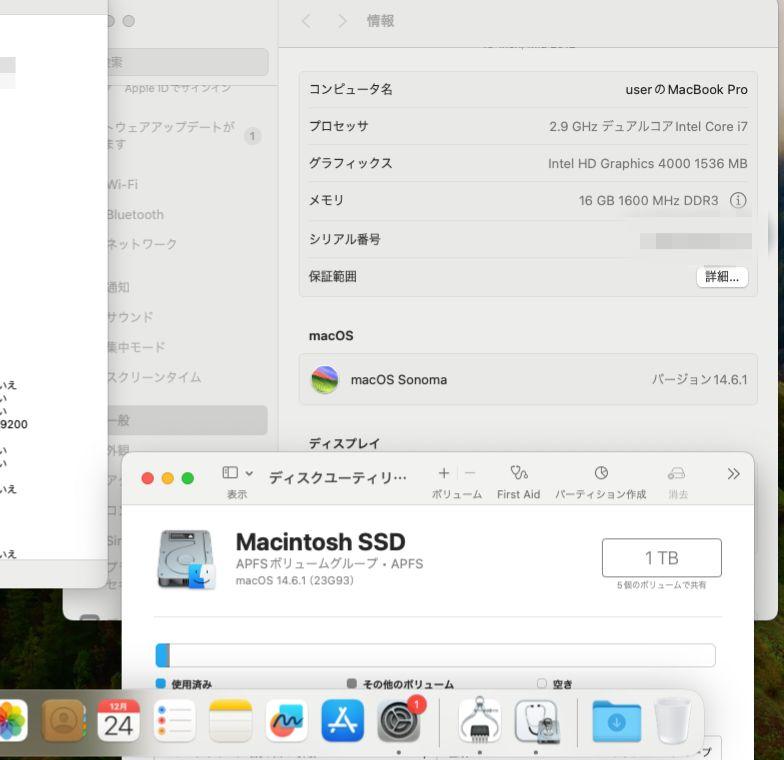The height and width of the screenshot is (760, 784).
Task: Click the シリアル番号 label
Action: (x=344, y=240)
